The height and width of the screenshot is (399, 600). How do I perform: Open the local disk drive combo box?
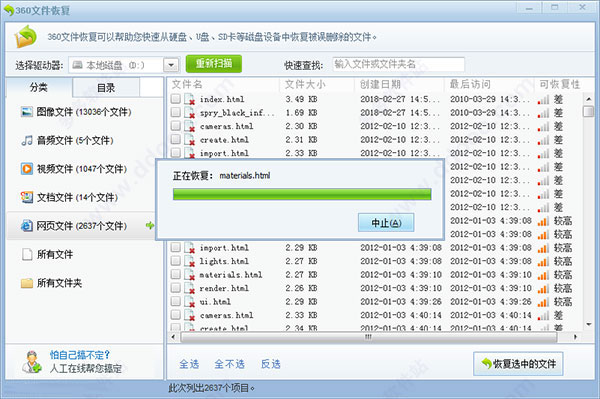point(124,65)
